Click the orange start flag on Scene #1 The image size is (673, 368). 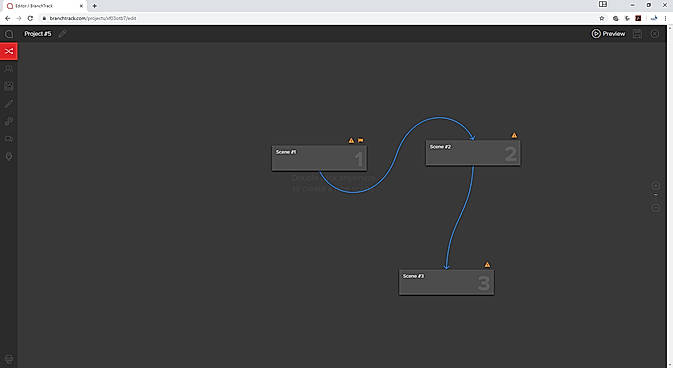coord(361,140)
